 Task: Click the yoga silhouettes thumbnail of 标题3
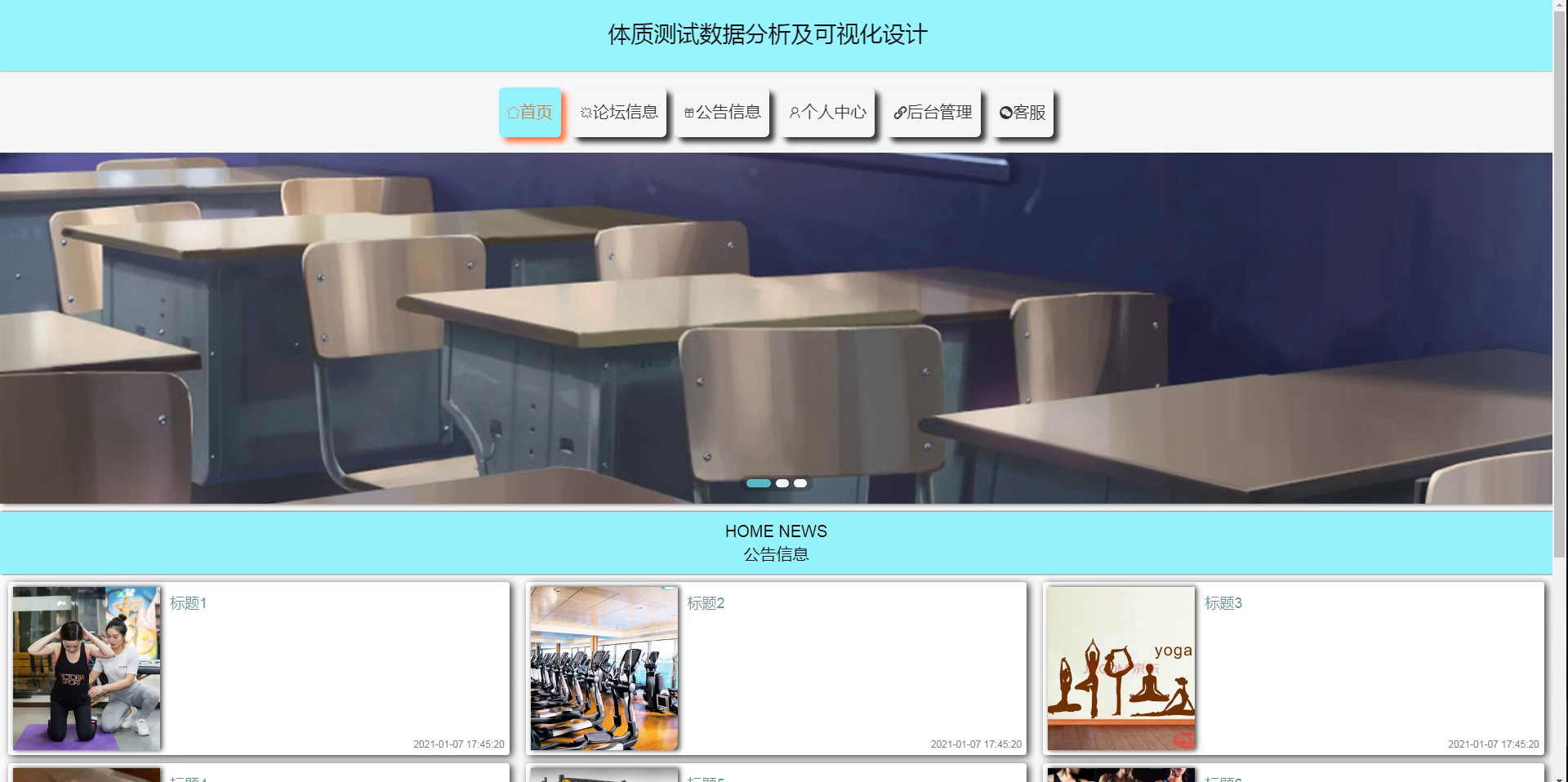tap(1121, 669)
